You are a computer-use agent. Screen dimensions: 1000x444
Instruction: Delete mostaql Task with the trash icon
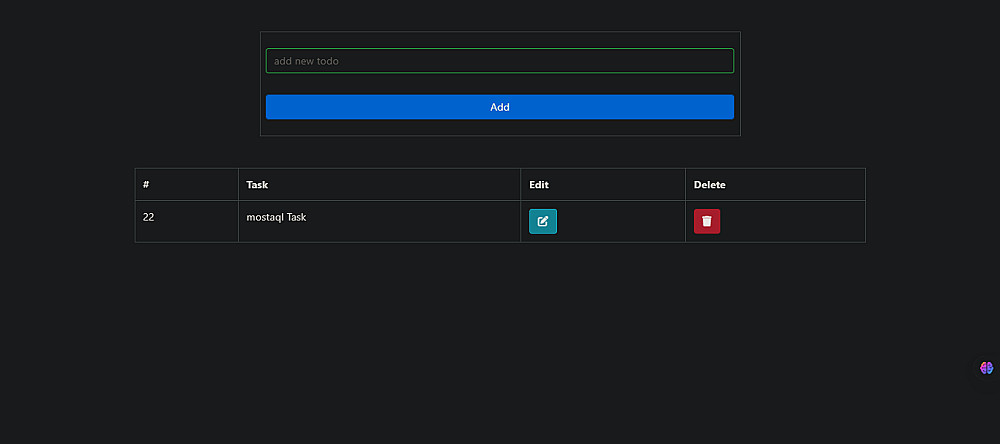pyautogui.click(x=707, y=221)
